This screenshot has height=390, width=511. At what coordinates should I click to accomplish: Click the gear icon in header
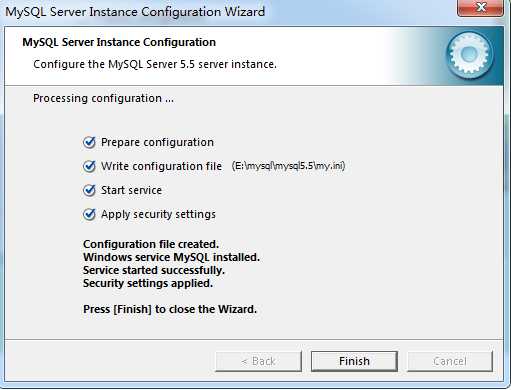(x=470, y=55)
